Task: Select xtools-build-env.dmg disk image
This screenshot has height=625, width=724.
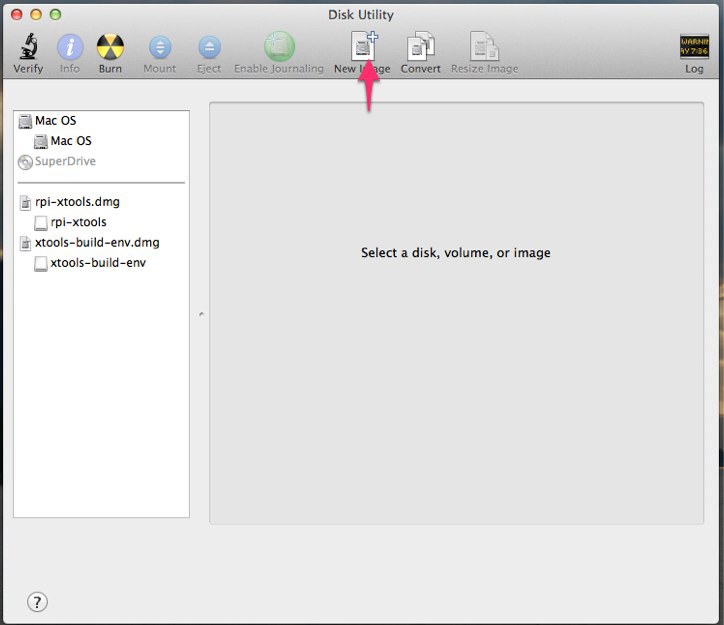Action: point(101,243)
